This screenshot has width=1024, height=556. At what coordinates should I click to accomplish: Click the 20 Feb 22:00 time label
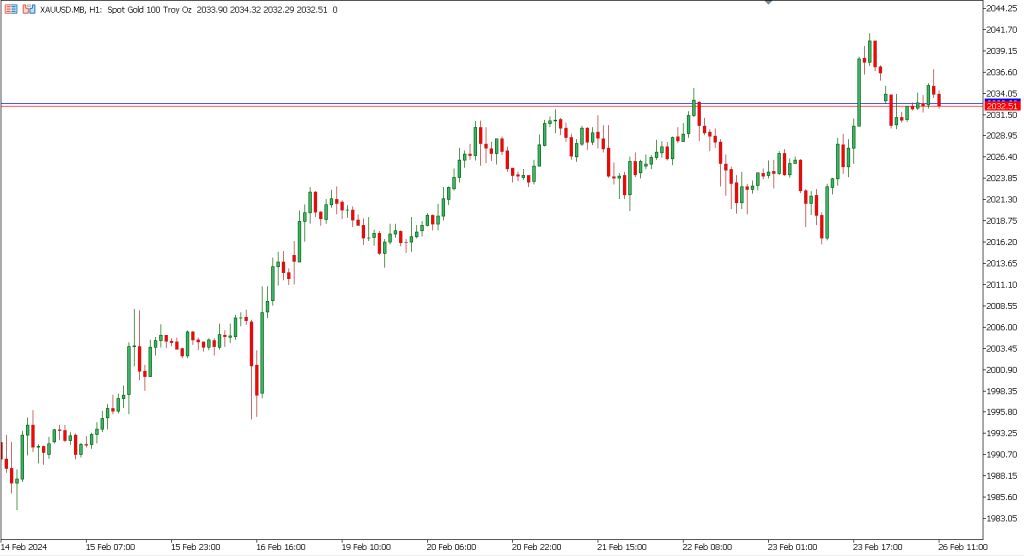click(536, 547)
